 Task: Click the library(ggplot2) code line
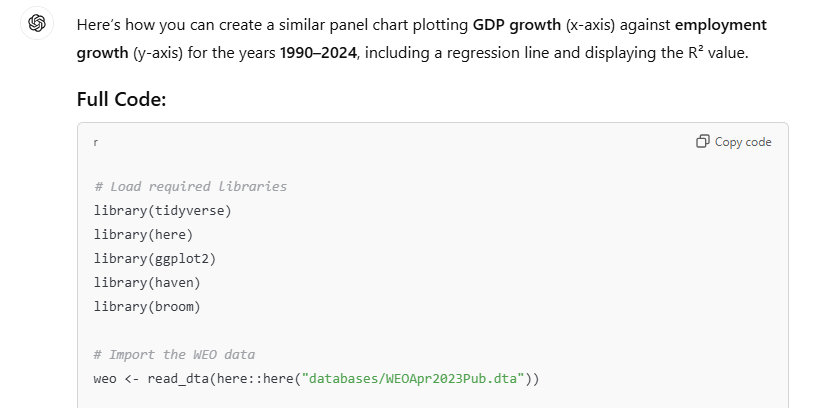point(155,258)
